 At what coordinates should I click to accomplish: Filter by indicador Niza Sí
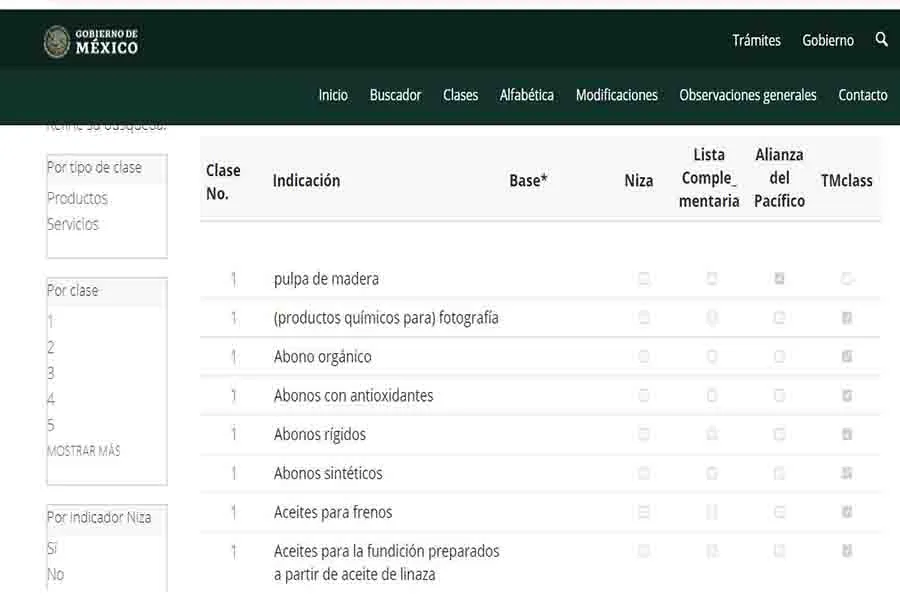[50, 547]
